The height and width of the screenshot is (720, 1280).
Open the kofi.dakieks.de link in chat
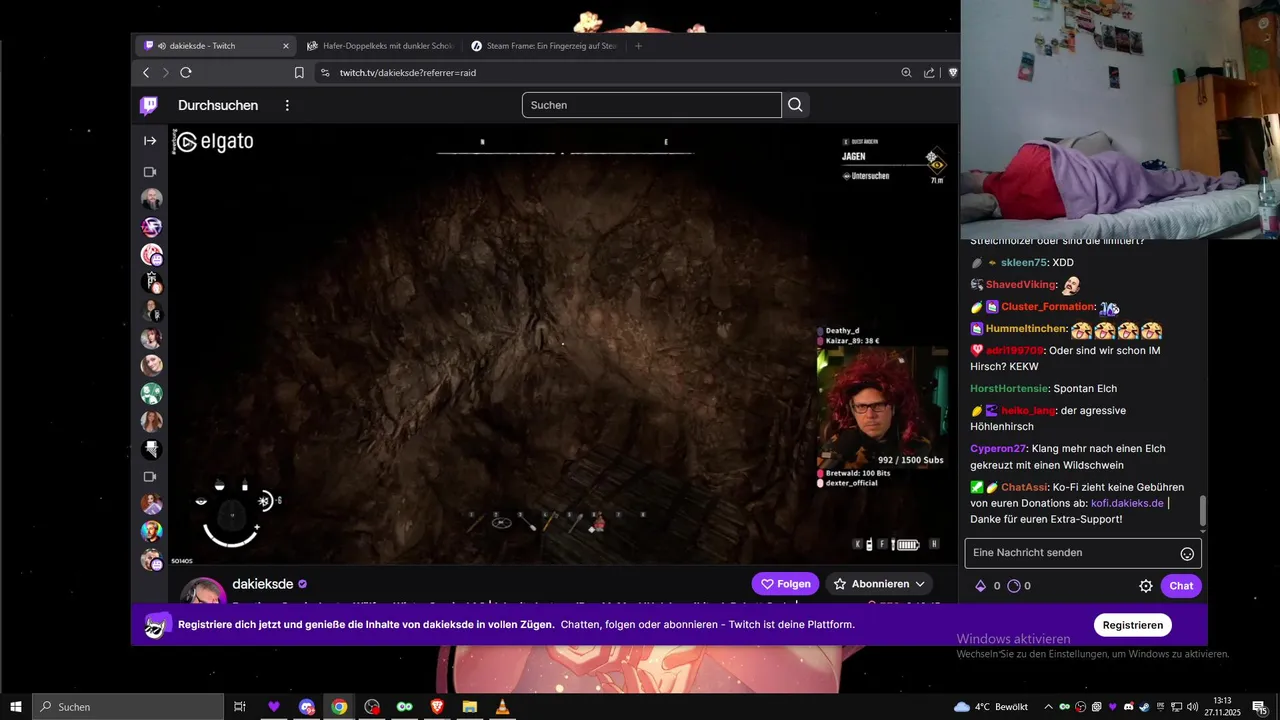[x=1127, y=503]
